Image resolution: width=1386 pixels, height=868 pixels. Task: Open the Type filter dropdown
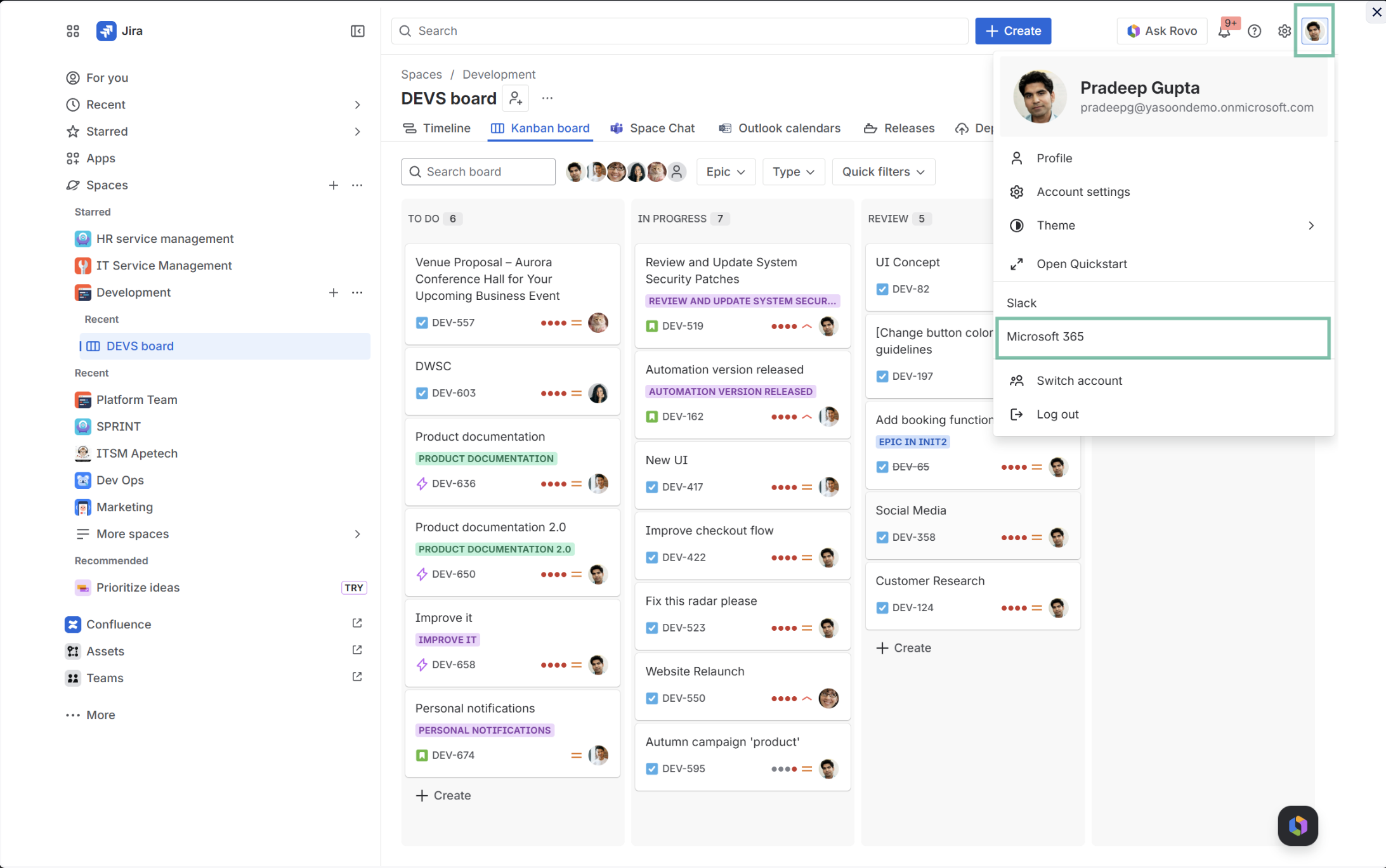click(x=794, y=172)
